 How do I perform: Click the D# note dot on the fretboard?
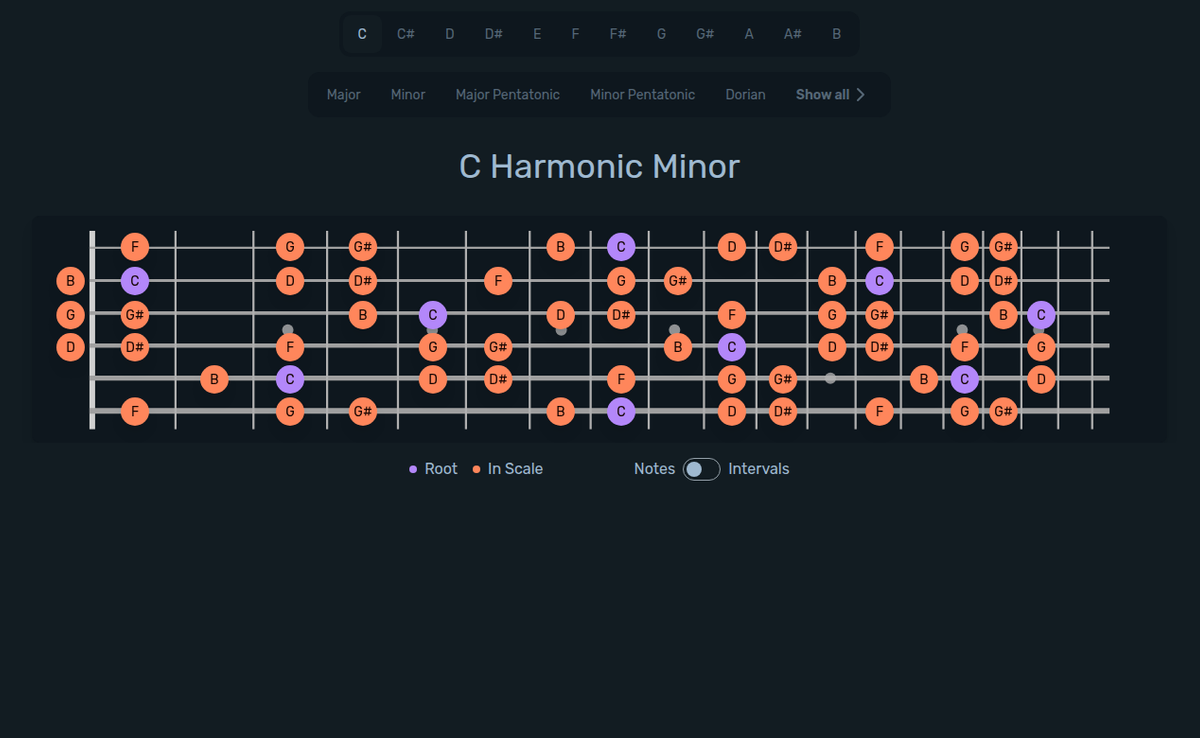[134, 347]
